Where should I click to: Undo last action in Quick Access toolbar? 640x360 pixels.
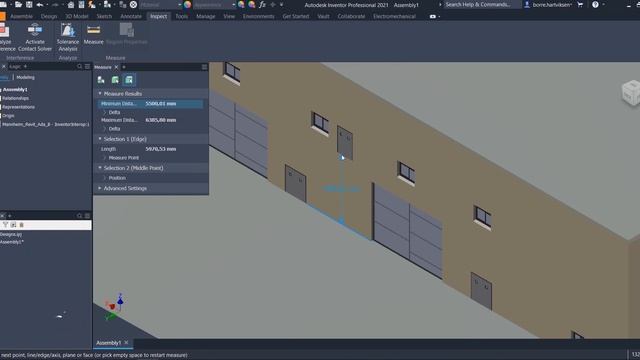tap(40, 5)
